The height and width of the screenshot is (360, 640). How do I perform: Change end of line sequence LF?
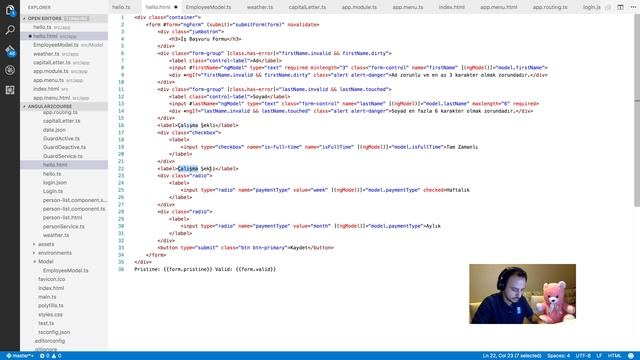point(599,356)
